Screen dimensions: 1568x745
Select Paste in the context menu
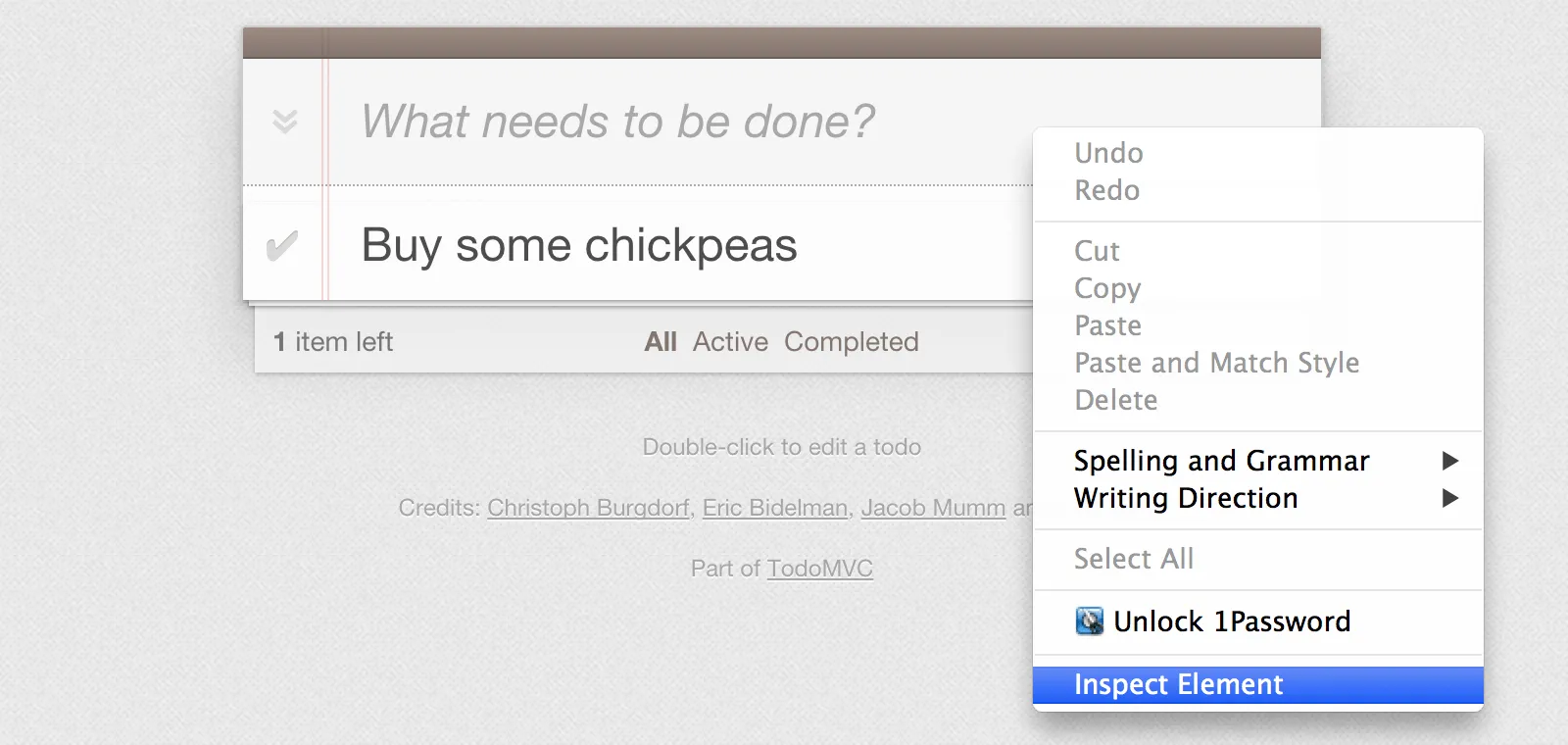(x=1107, y=325)
